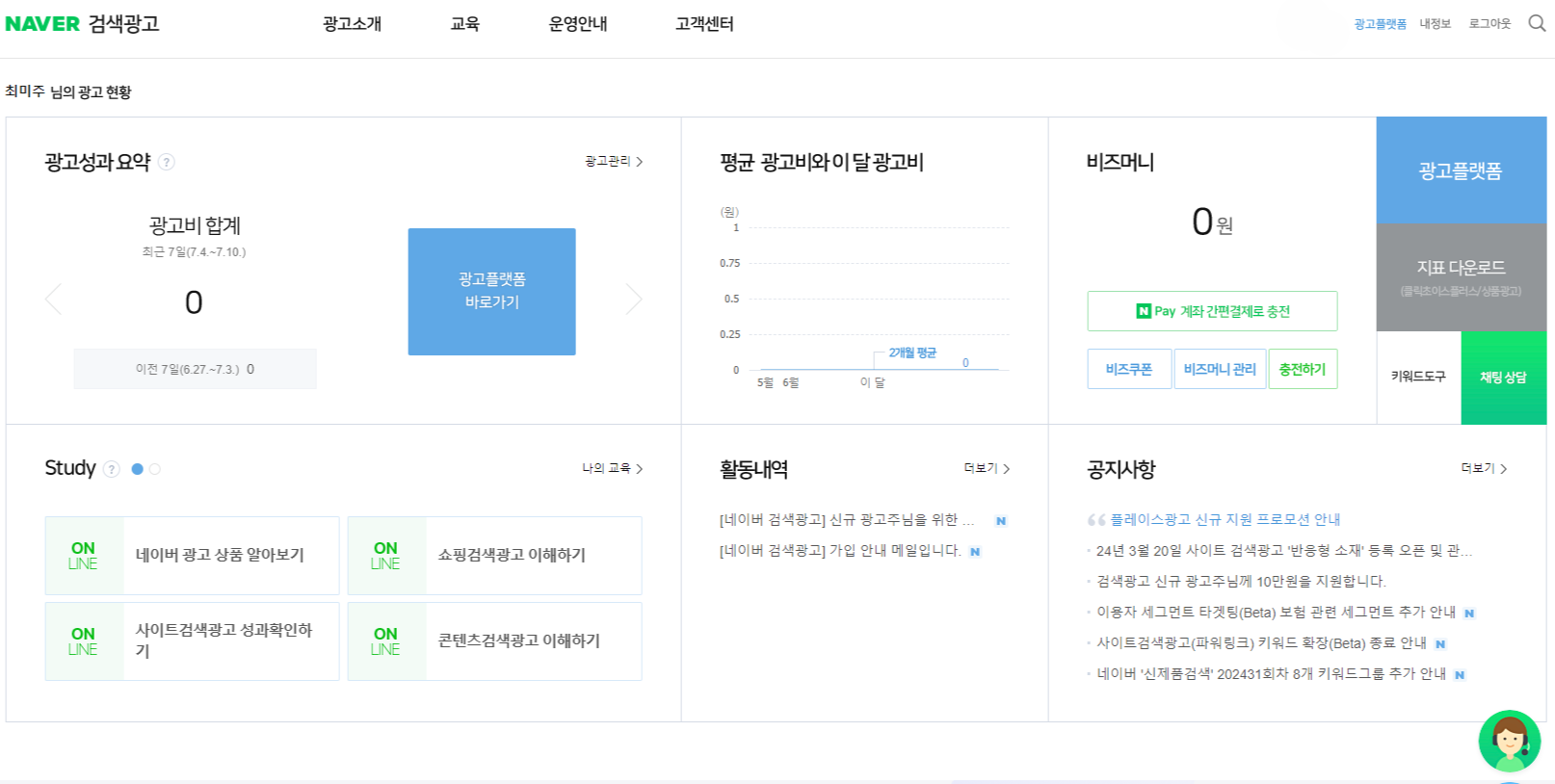Open 사이트검색광고 성과확인하기 course
This screenshot has width=1555, height=784.
coord(192,641)
